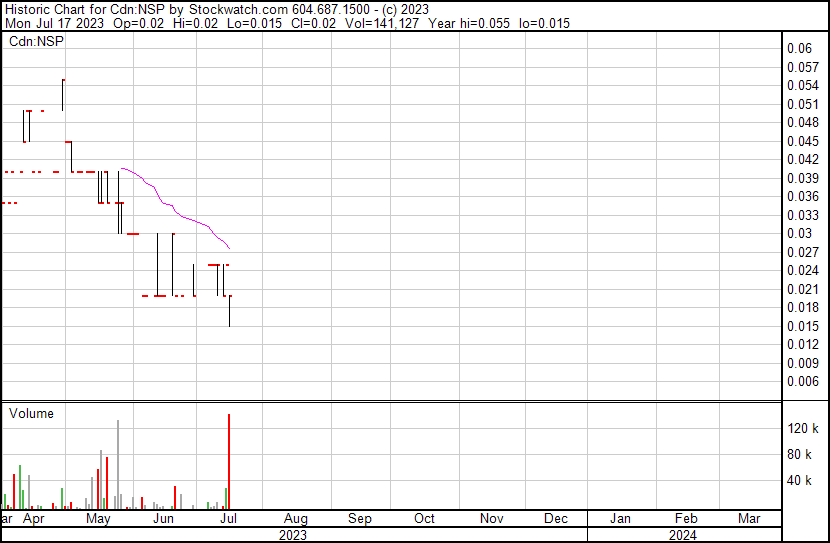Click the Jan label on the time axis
The height and width of the screenshot is (543, 830).
pyautogui.click(x=620, y=519)
